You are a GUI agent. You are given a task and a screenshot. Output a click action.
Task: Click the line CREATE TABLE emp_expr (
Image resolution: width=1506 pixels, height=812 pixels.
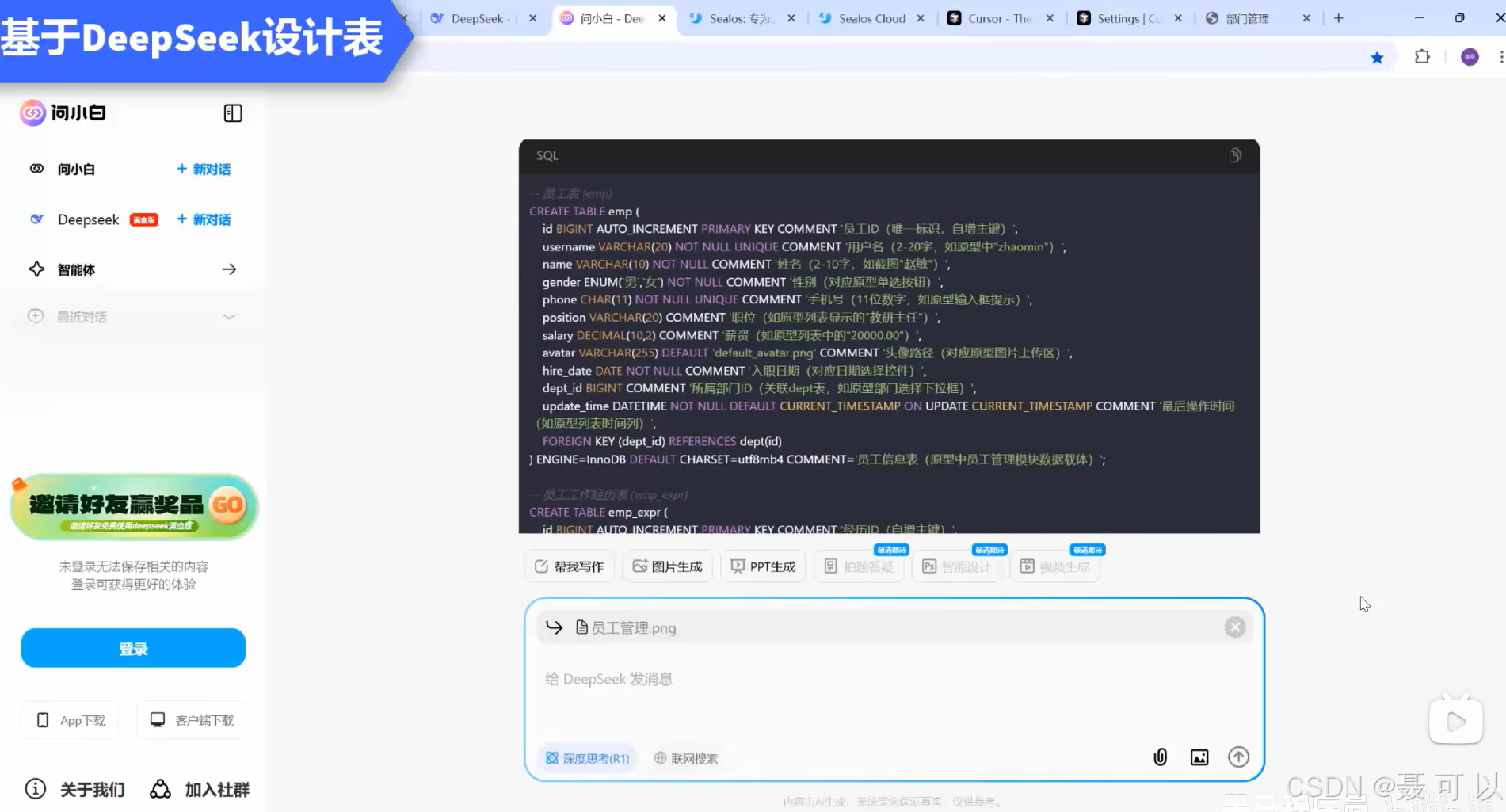[x=599, y=513]
